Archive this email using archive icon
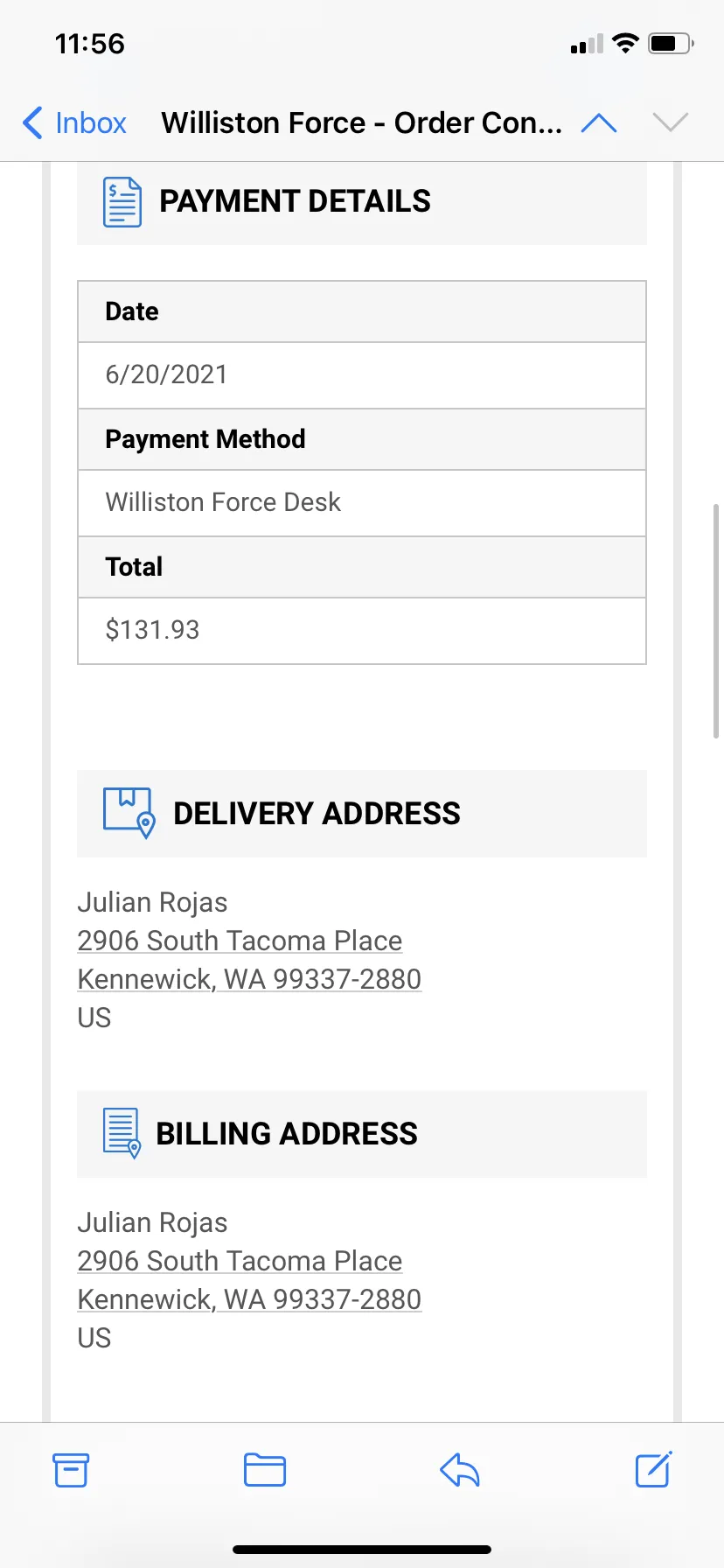This screenshot has height=1568, width=724. (x=71, y=1469)
